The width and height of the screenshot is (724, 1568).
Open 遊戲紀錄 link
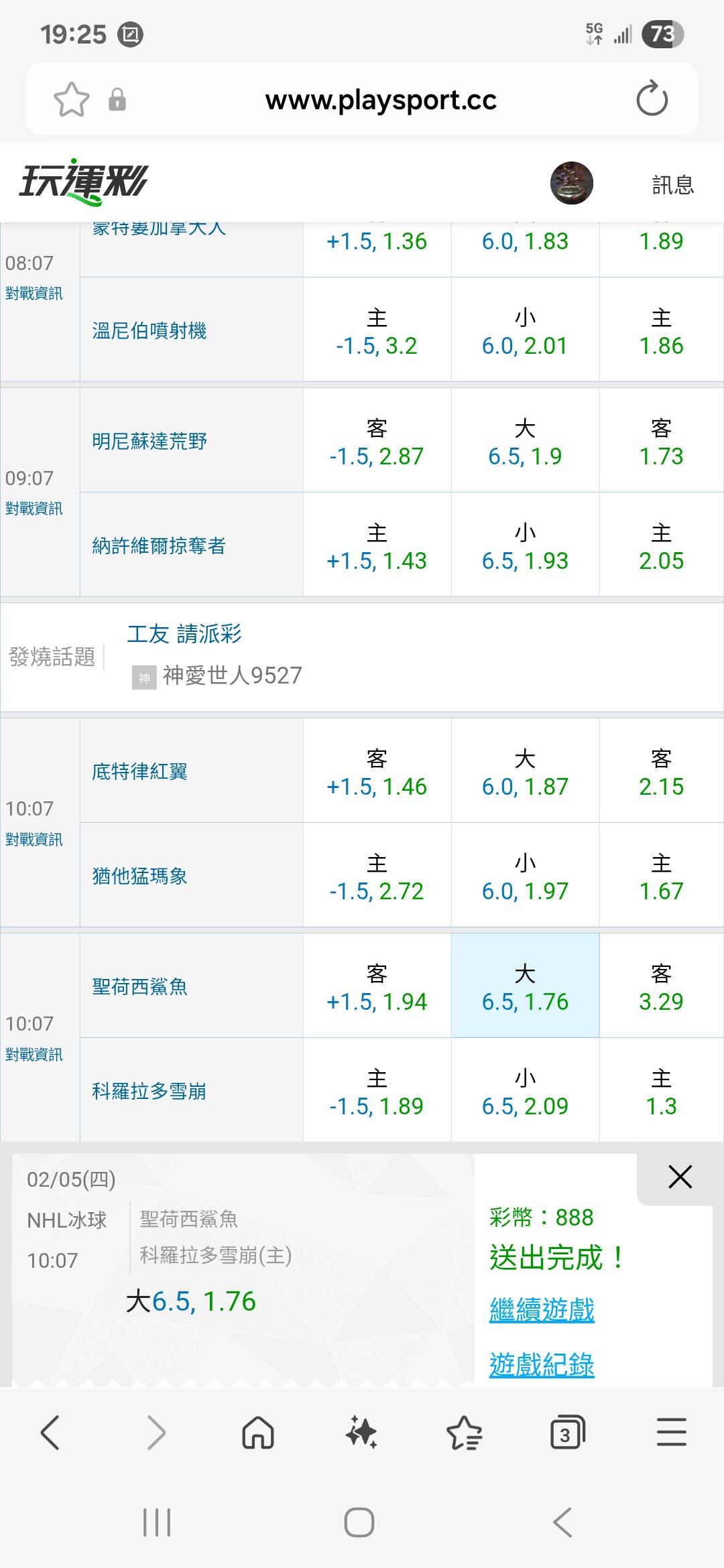tap(542, 1364)
